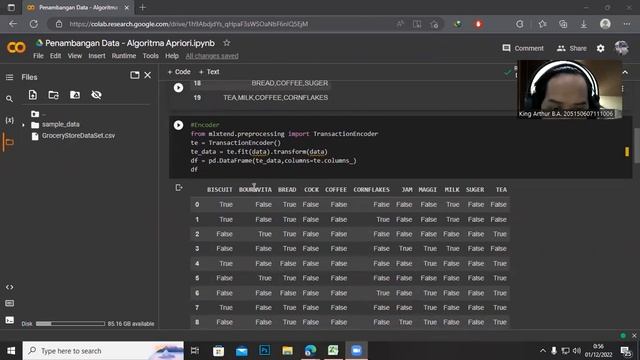The width and height of the screenshot is (640, 360).
Task: Refresh the Files folder listing
Action: [53, 95]
